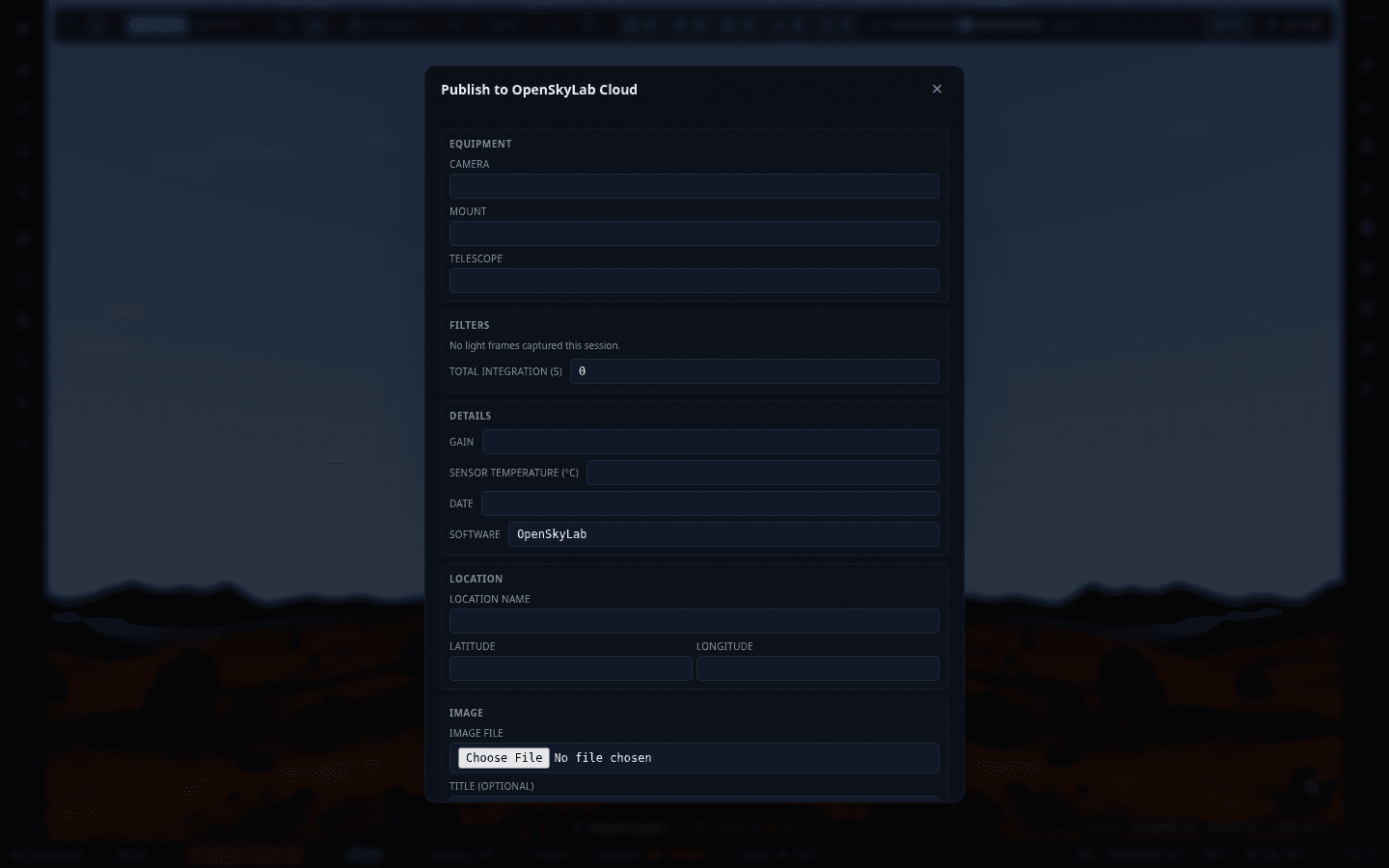Click the Longitude input box
The height and width of the screenshot is (868, 1389).
pos(818,668)
